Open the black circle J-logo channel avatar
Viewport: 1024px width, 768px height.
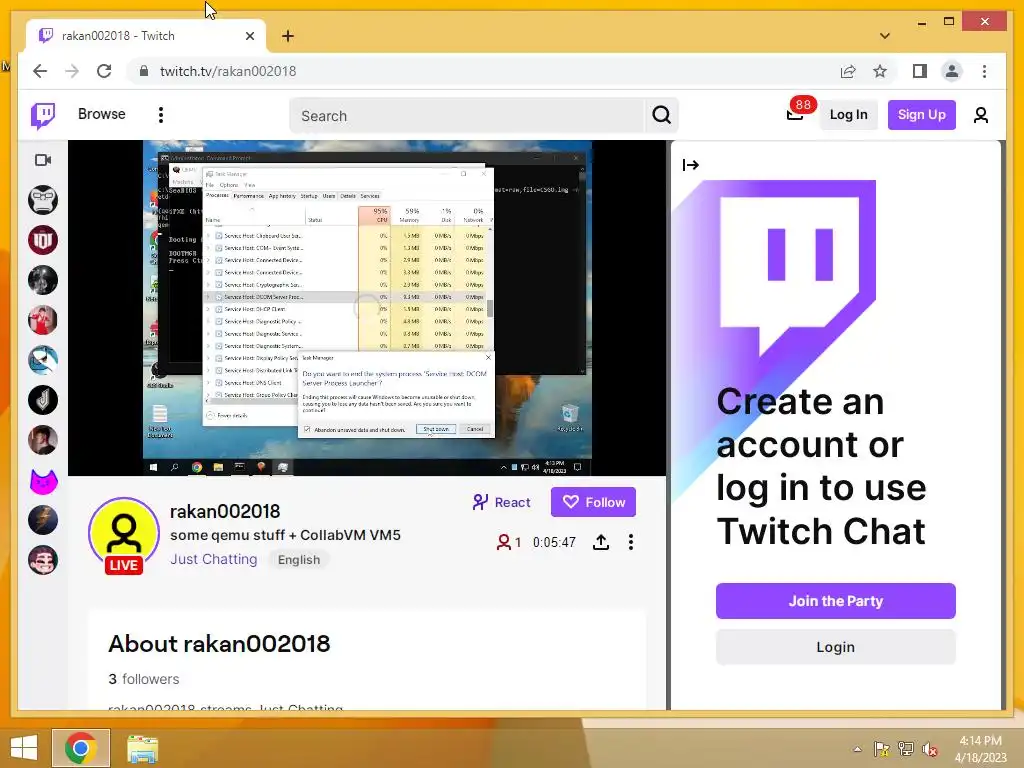pyautogui.click(x=43, y=400)
